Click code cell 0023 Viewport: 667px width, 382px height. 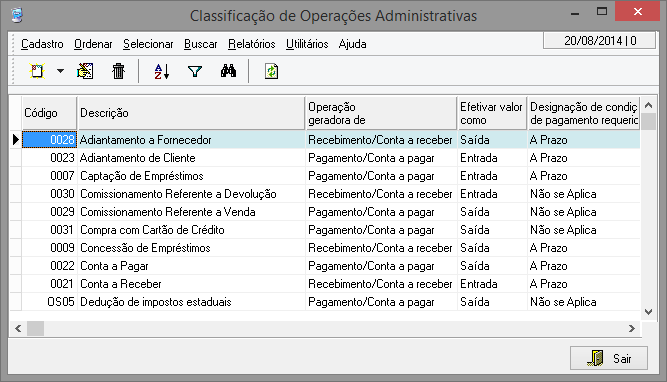click(49, 158)
